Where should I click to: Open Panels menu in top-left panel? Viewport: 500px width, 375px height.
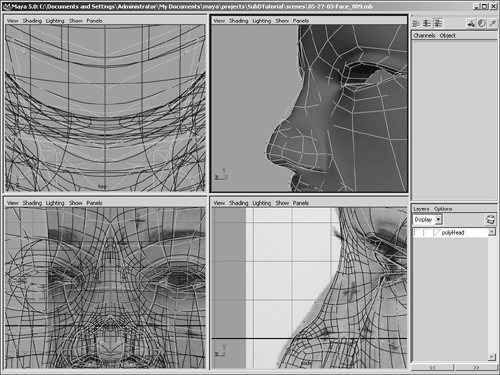coord(94,21)
